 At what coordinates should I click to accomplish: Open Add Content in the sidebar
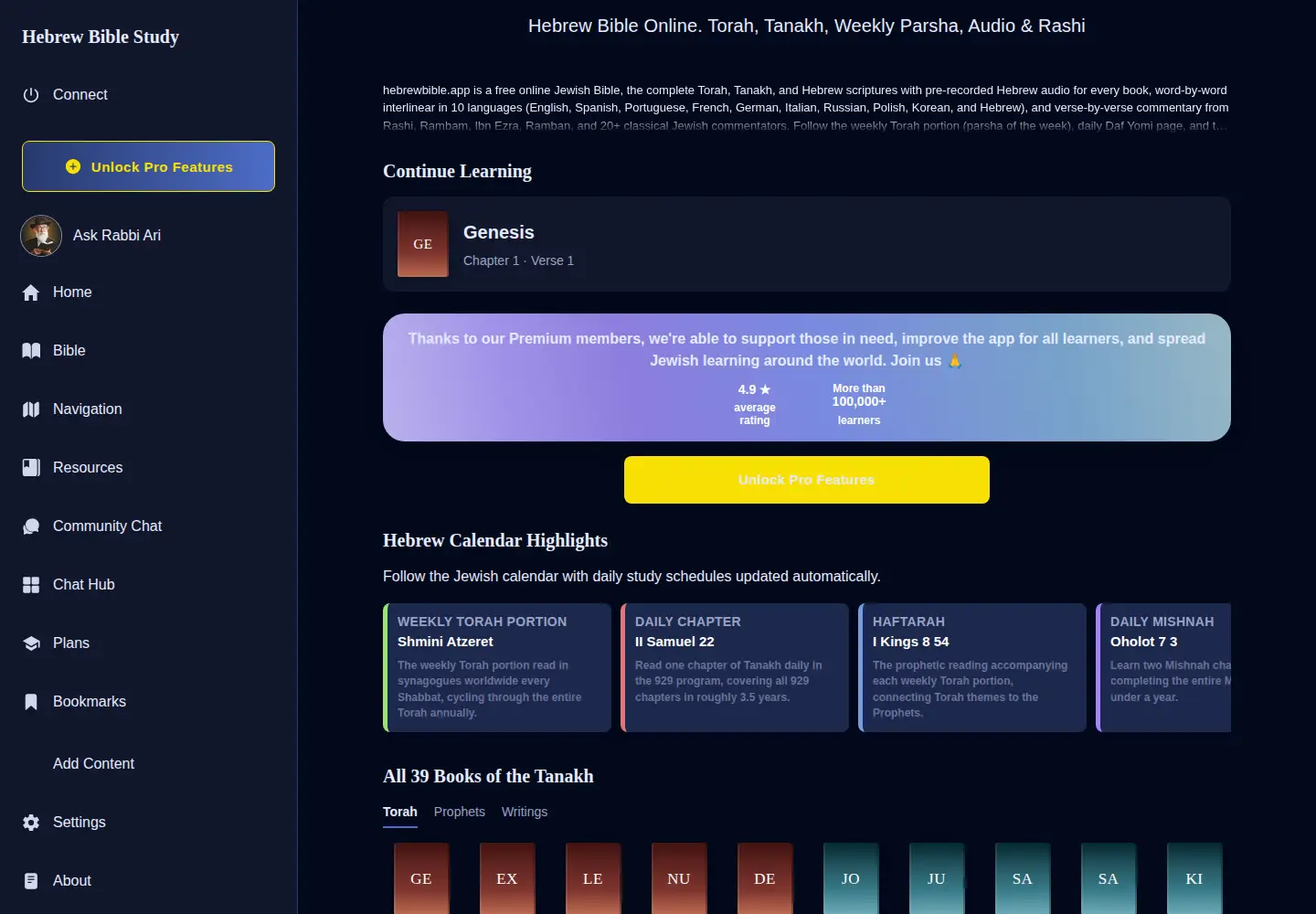tap(93, 764)
